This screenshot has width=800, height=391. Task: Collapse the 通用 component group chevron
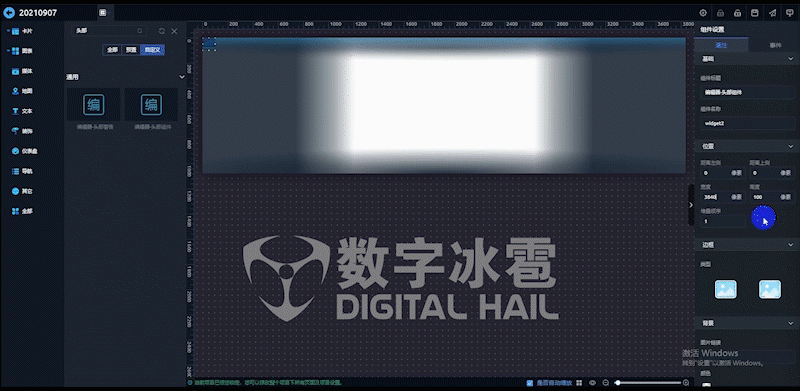(x=182, y=77)
